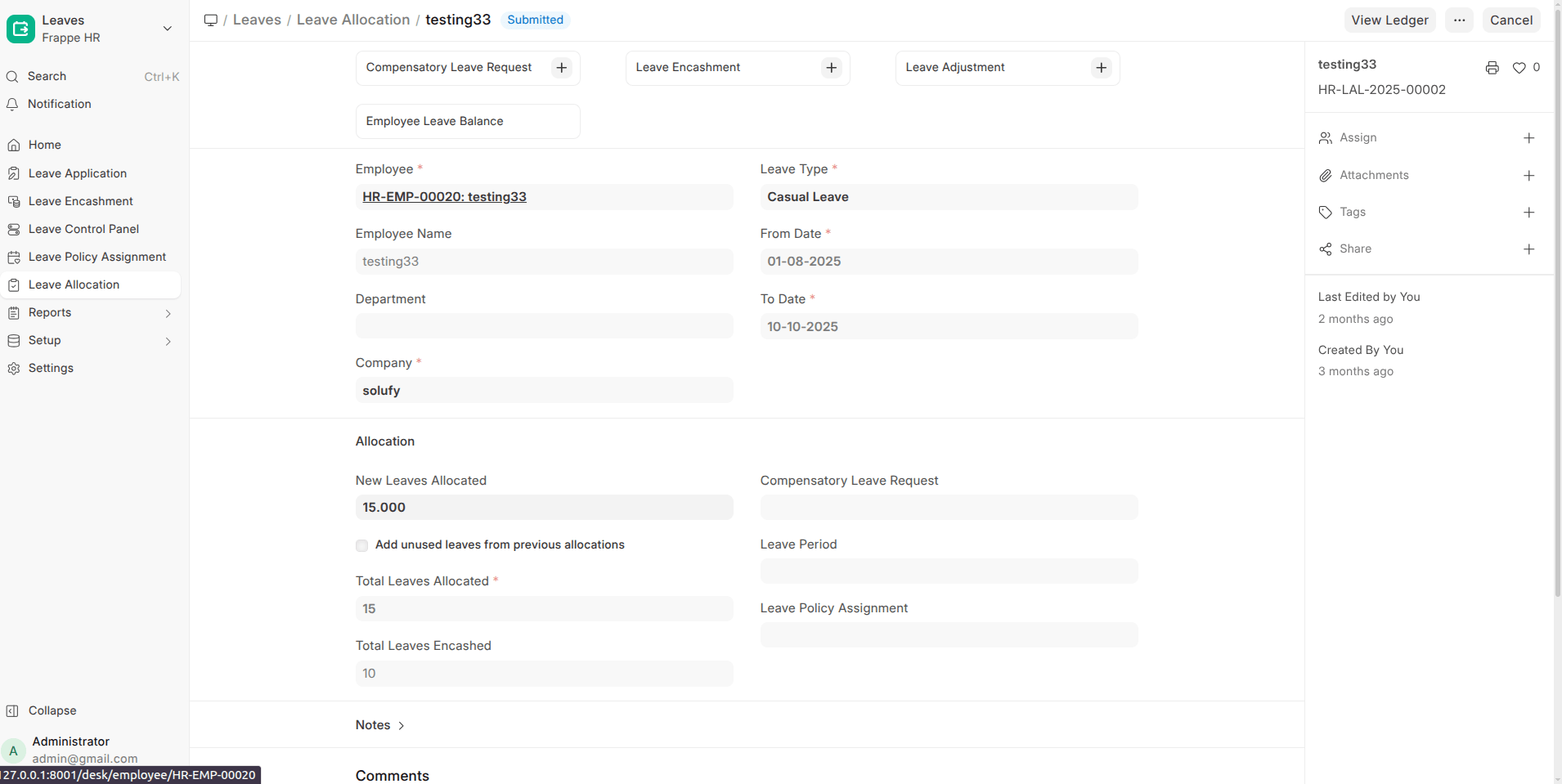Open the three-dot more actions menu

coord(1459,20)
